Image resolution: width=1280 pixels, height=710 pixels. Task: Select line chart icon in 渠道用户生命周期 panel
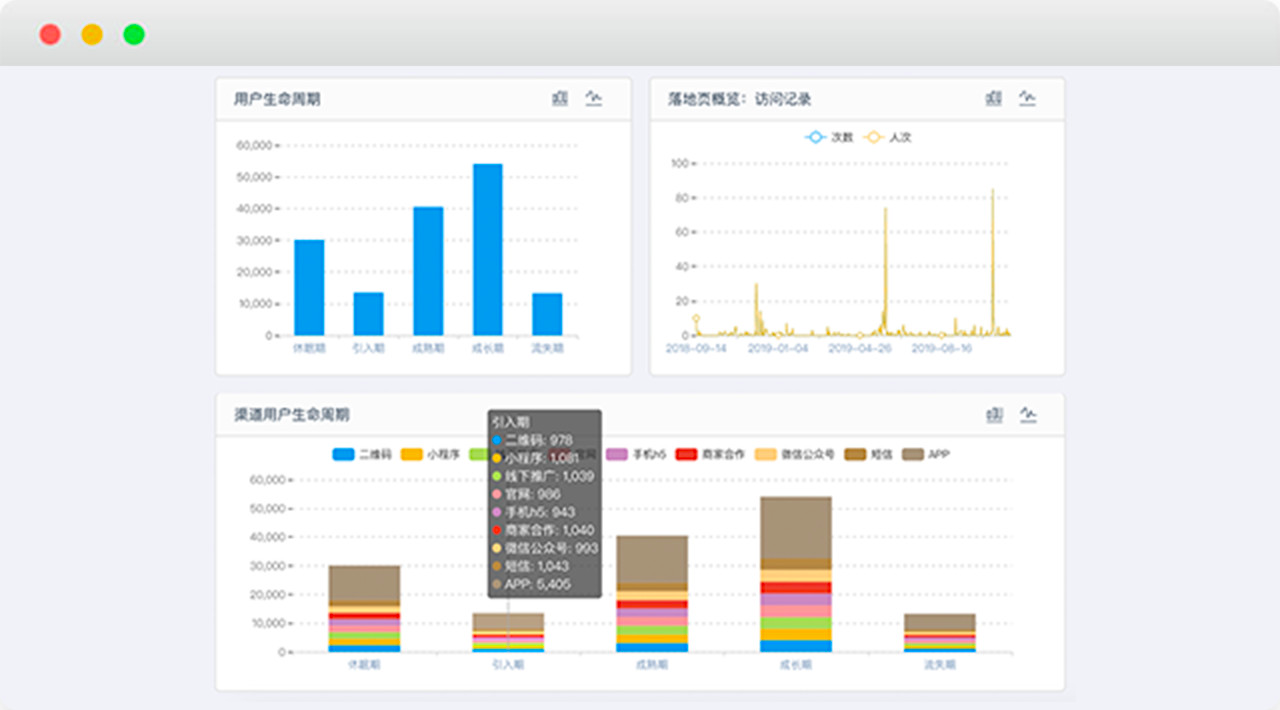click(x=1027, y=414)
